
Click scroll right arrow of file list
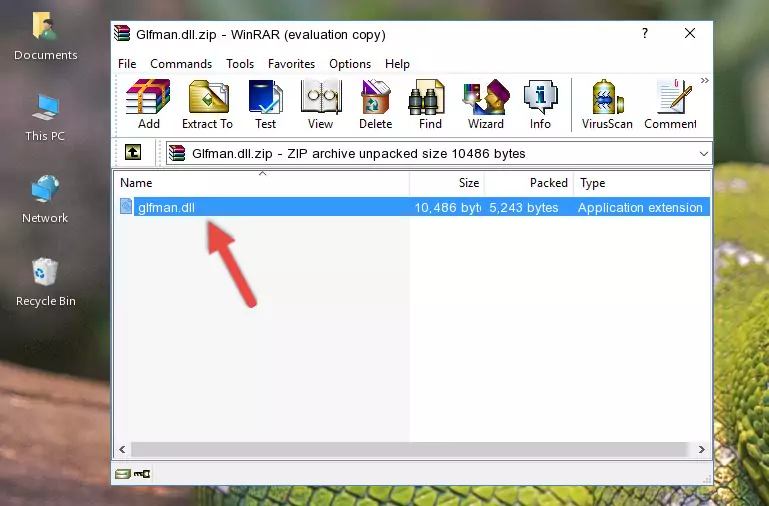(702, 449)
